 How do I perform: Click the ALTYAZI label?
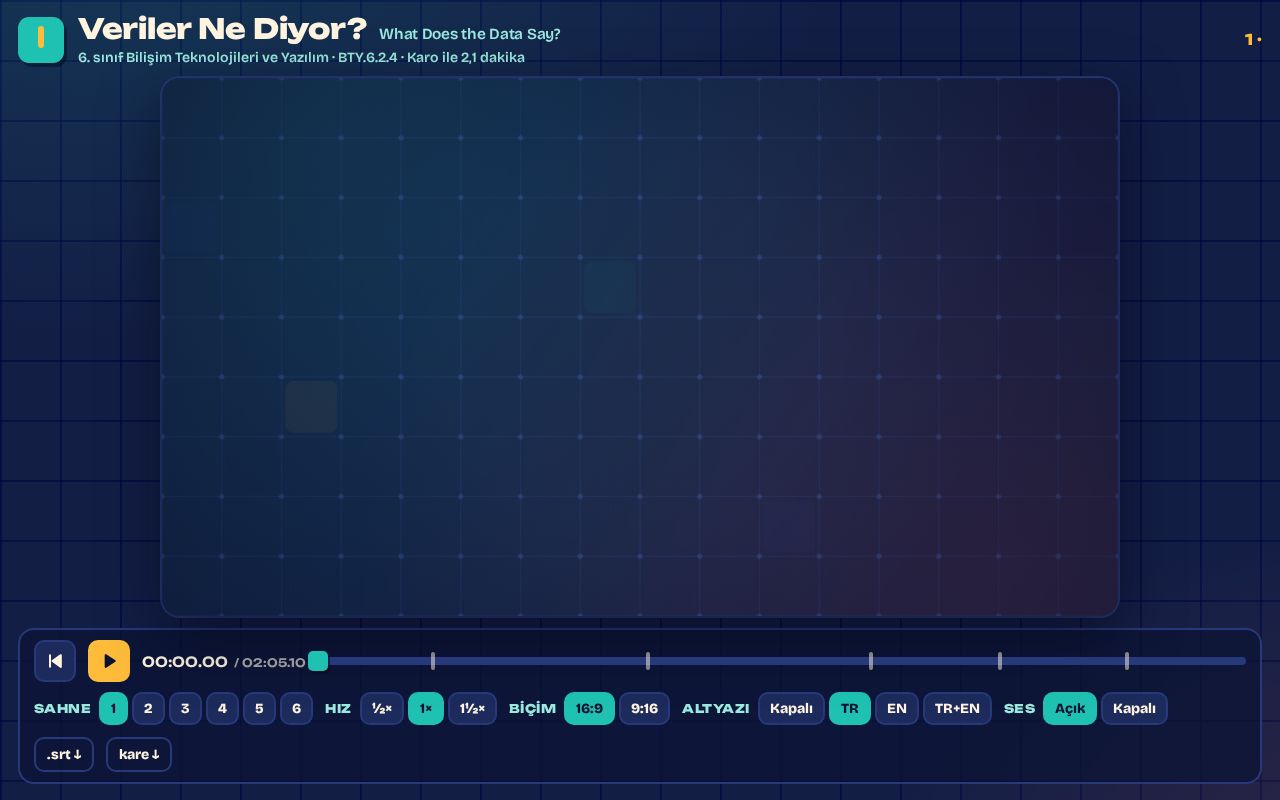click(x=716, y=708)
